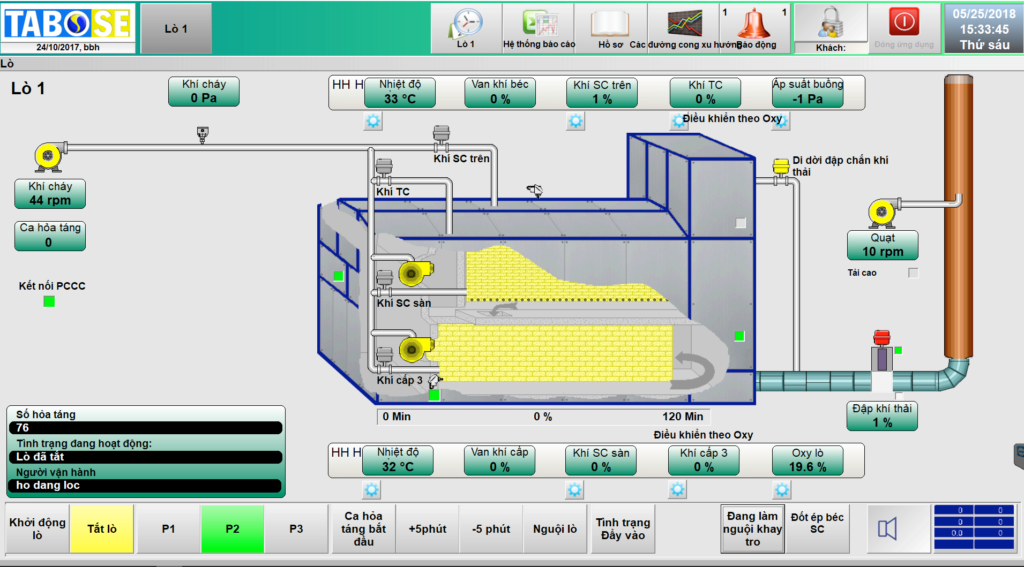Click the Đập khí thải 1 % value

coord(881,423)
